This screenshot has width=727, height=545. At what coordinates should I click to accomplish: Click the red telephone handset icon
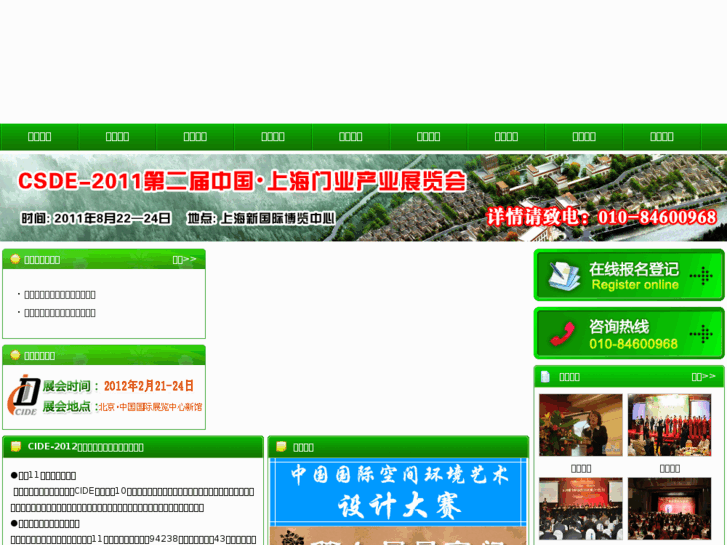pos(562,333)
